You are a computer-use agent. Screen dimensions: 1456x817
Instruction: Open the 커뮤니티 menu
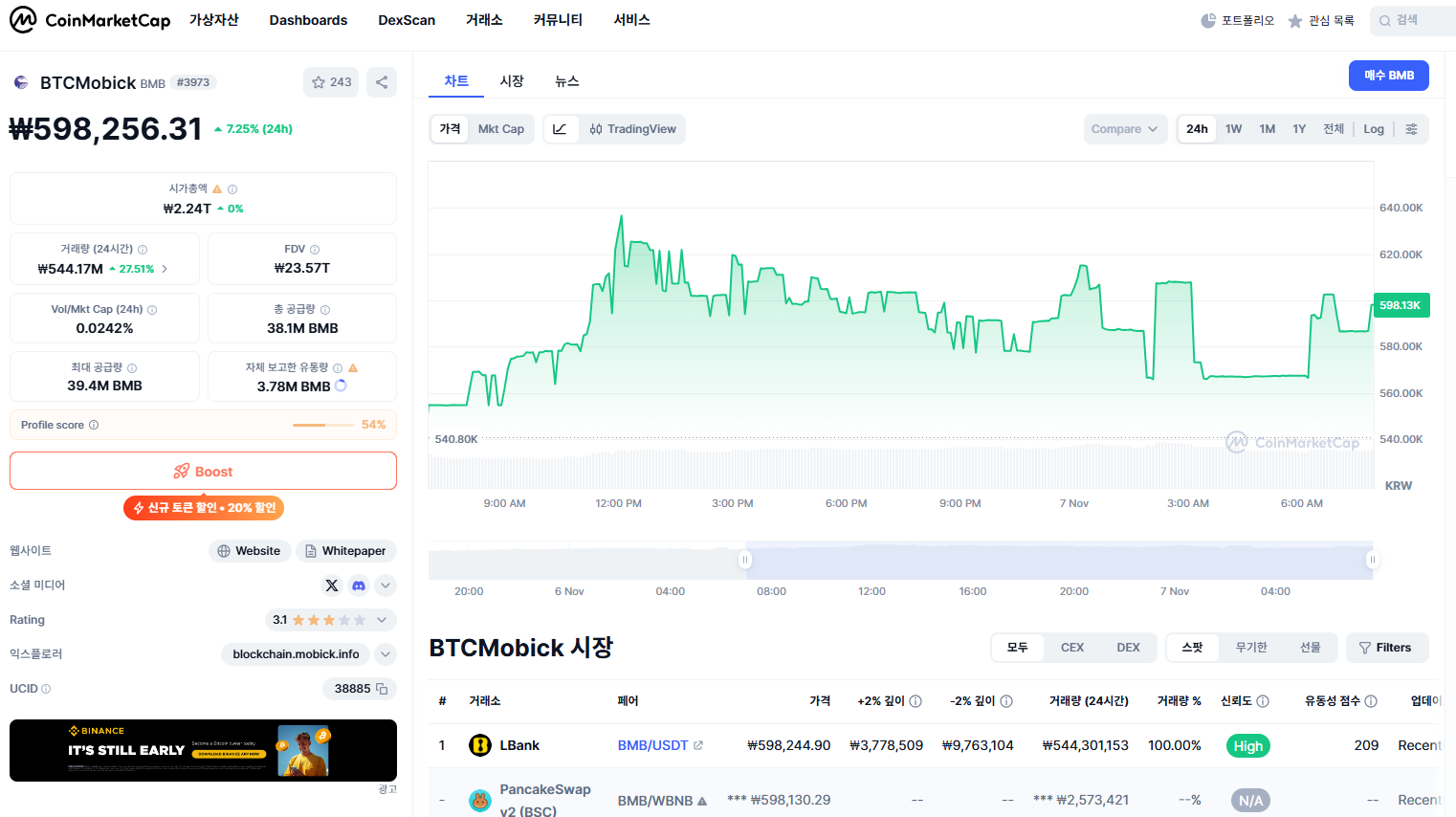(558, 20)
